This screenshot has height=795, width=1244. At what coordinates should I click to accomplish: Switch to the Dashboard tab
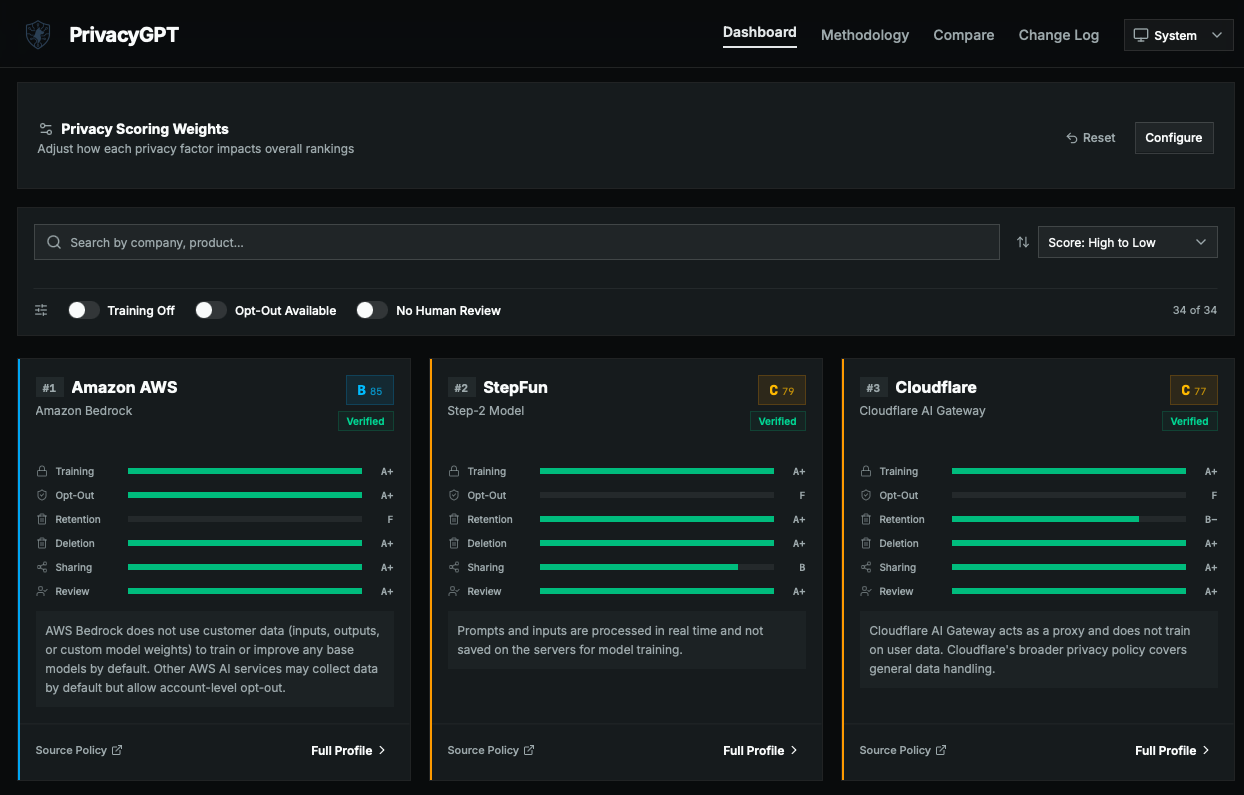(x=760, y=33)
